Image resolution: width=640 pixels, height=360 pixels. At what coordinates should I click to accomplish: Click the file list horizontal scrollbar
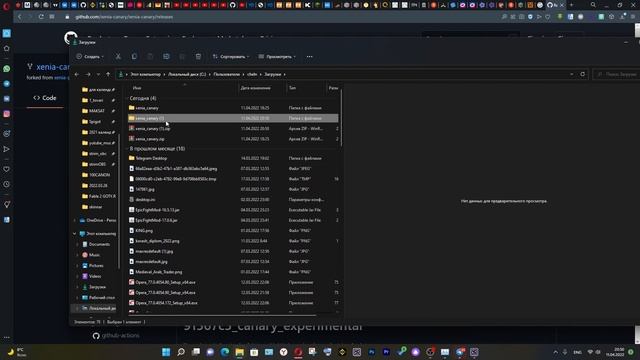[x=222, y=315]
